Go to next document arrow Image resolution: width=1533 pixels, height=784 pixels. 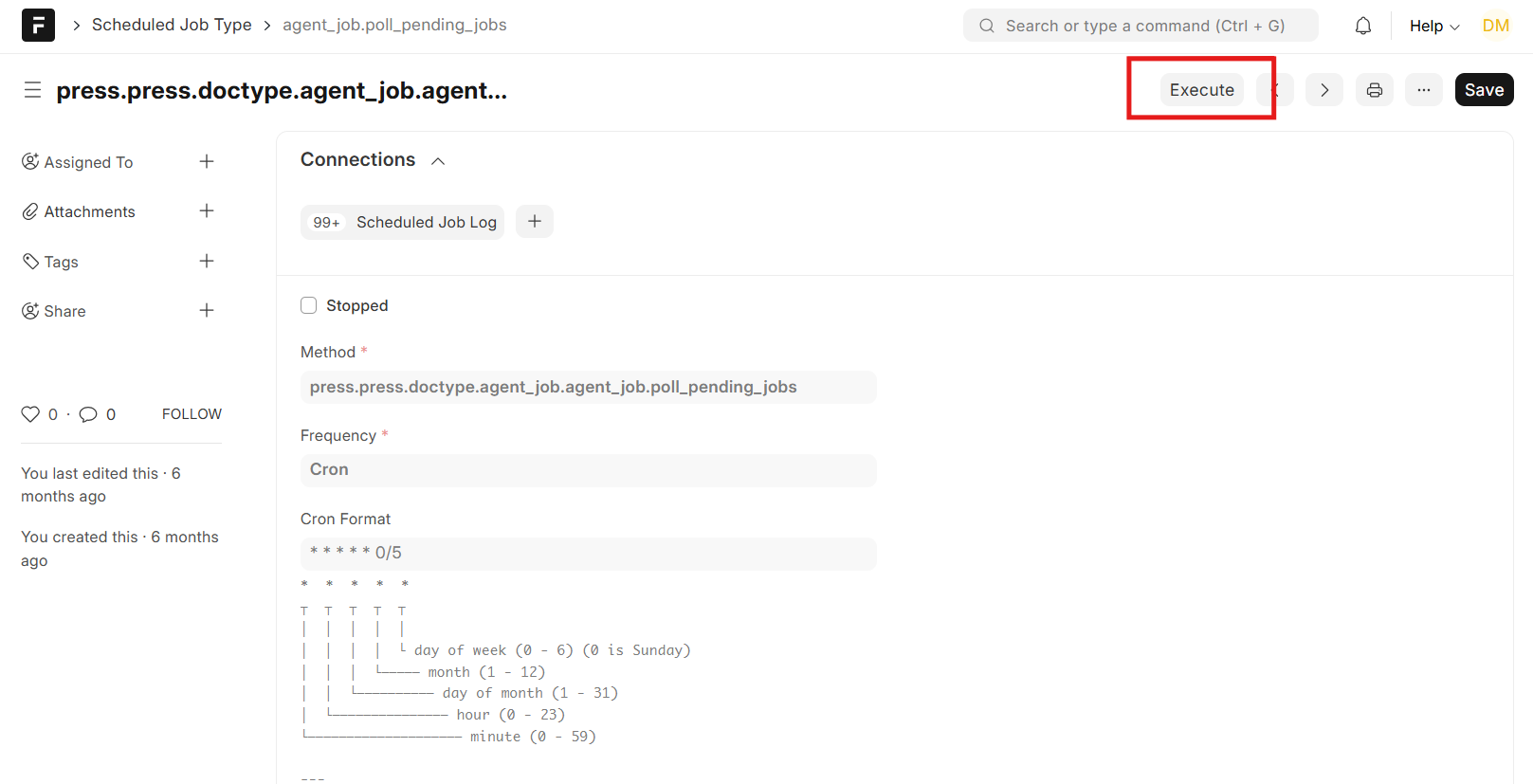coord(1324,90)
